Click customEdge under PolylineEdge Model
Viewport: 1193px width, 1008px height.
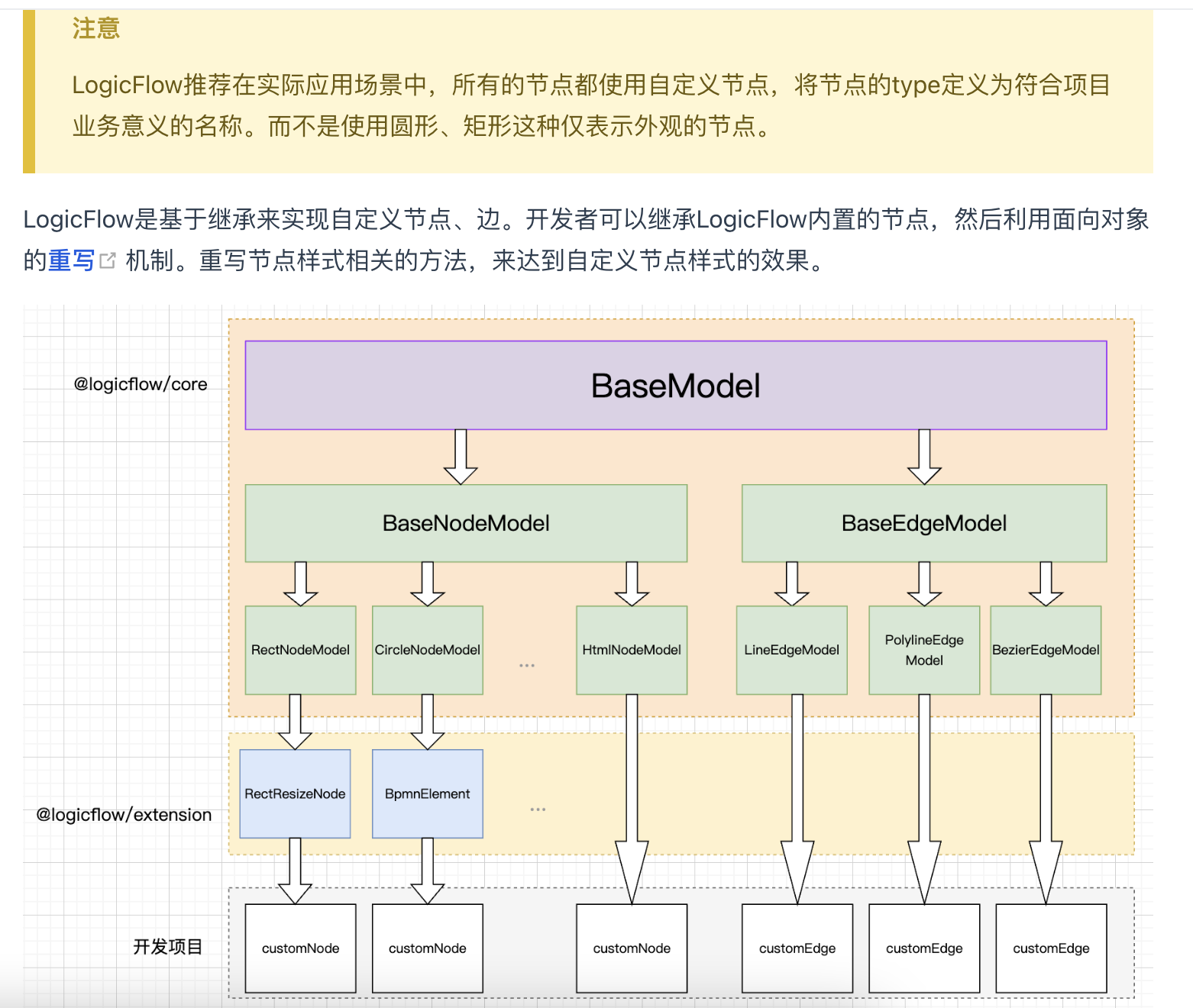924,948
